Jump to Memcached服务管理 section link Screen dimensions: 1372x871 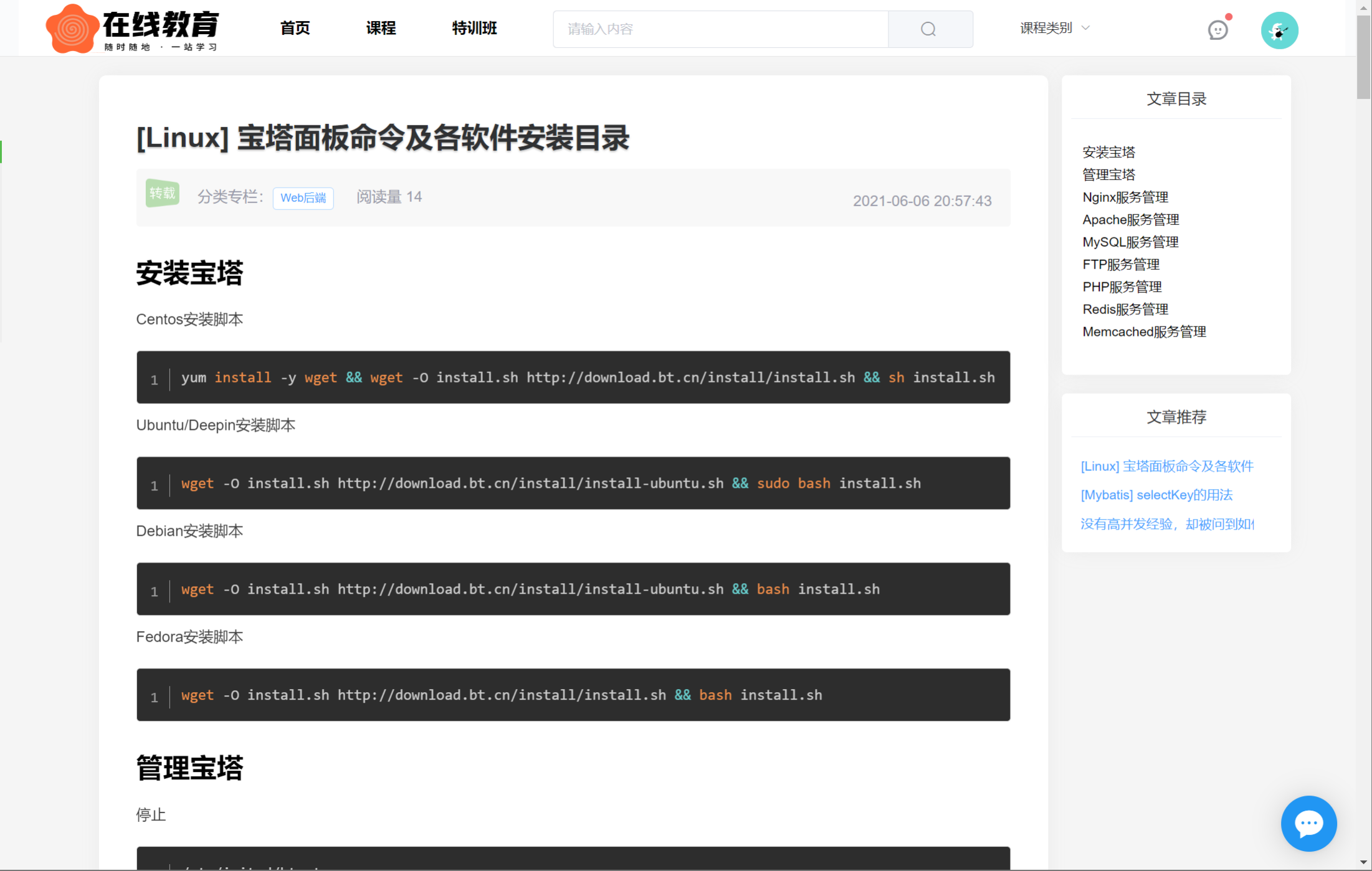pos(1144,332)
